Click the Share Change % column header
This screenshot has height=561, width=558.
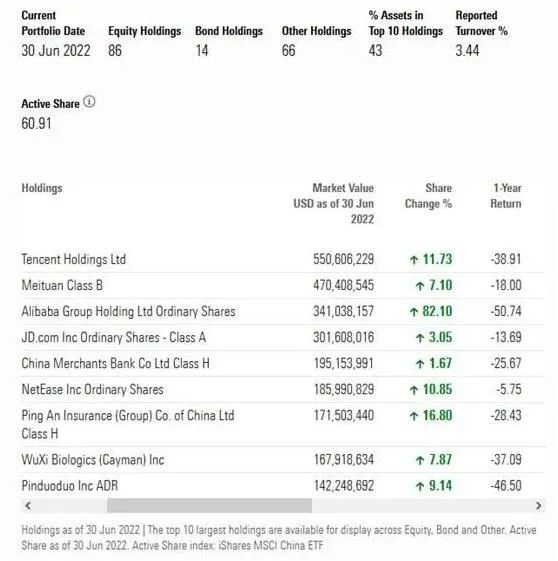click(x=429, y=196)
